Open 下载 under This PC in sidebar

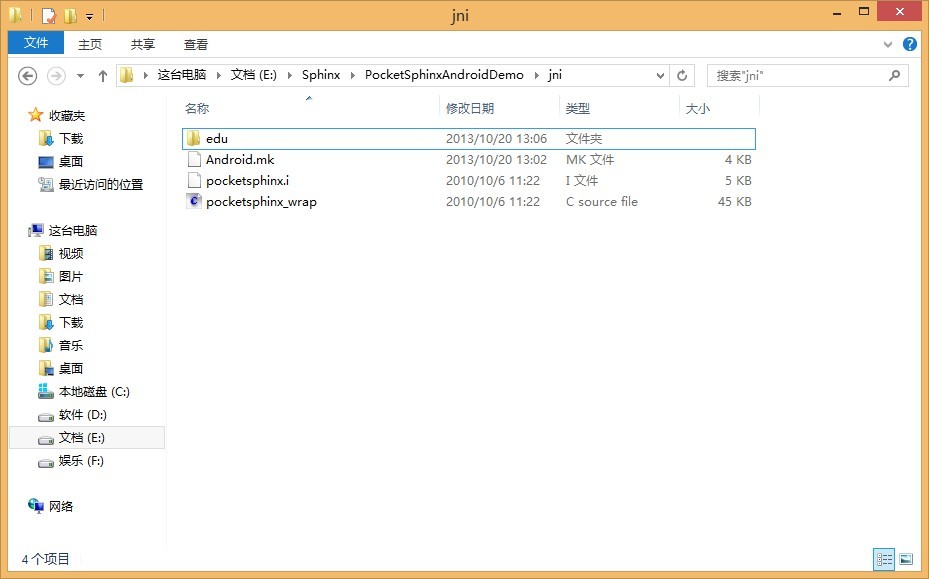(x=71, y=322)
